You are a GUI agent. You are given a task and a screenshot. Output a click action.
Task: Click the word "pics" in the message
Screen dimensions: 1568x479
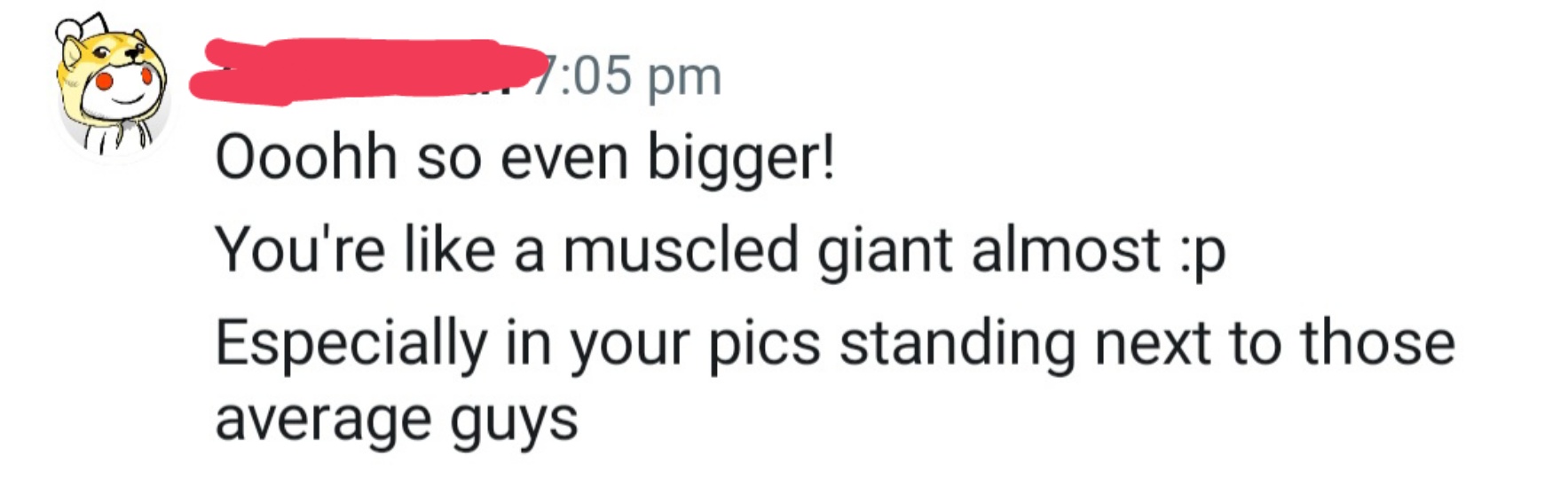pos(764,344)
